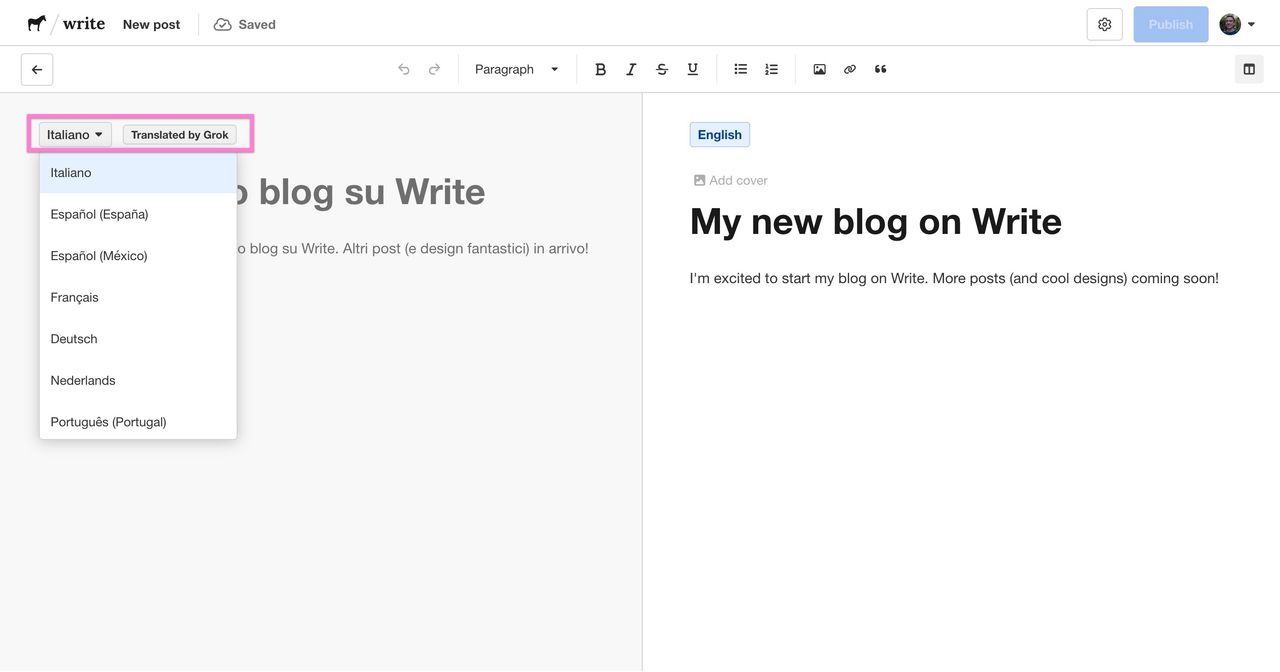
Task: Redo the last edit
Action: coord(434,70)
